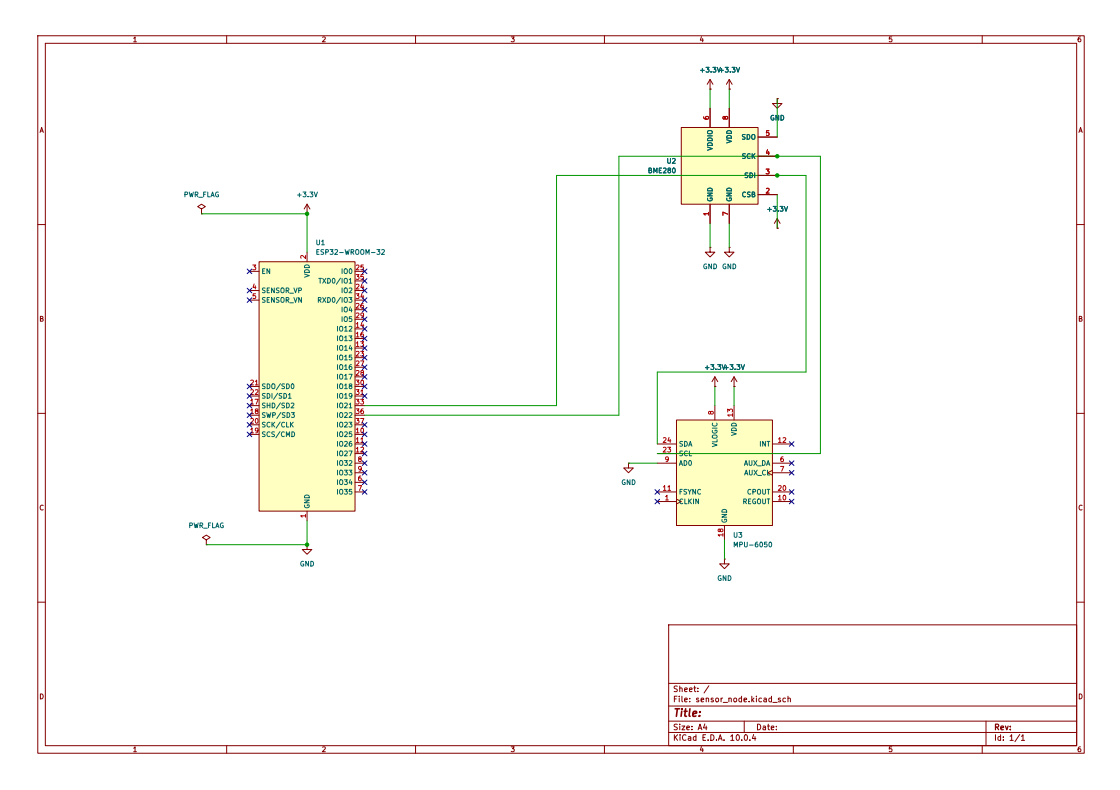Select the FSYNC pin label
Viewport: 1120px width, 790px height.
690,492
